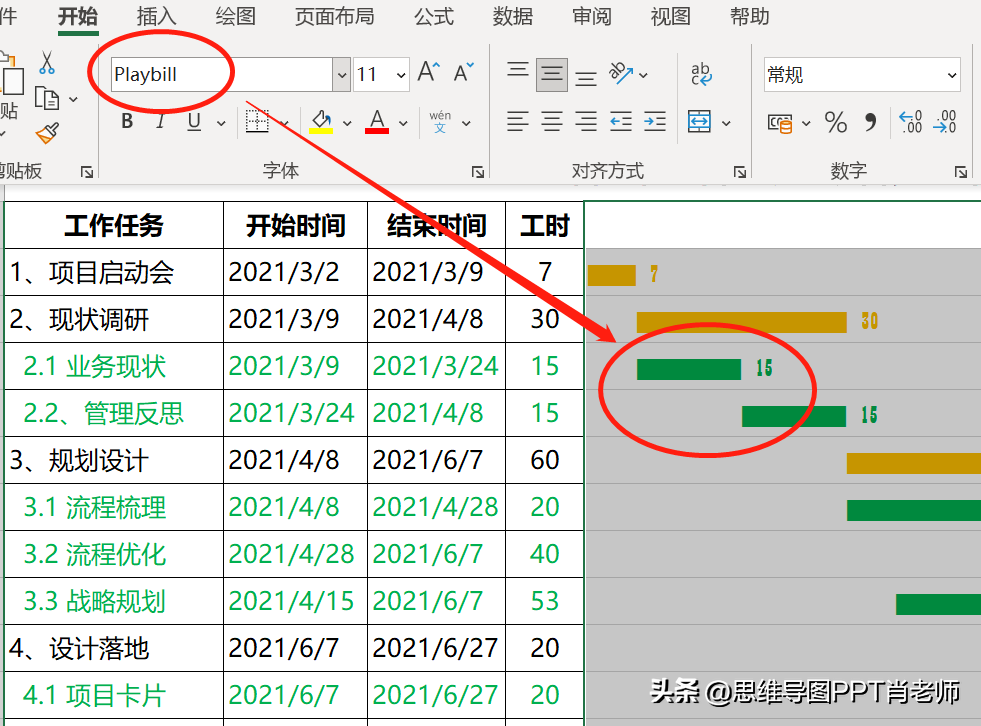Select Top Align icon
This screenshot has height=726, width=981.
tap(518, 70)
